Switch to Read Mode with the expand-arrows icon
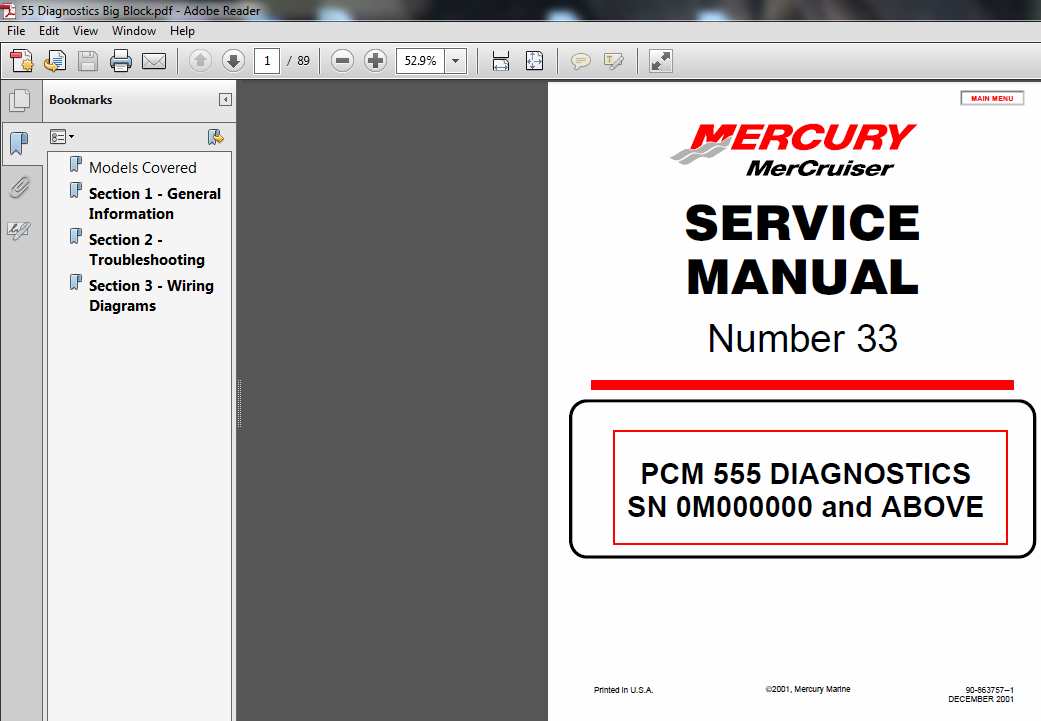 point(661,61)
